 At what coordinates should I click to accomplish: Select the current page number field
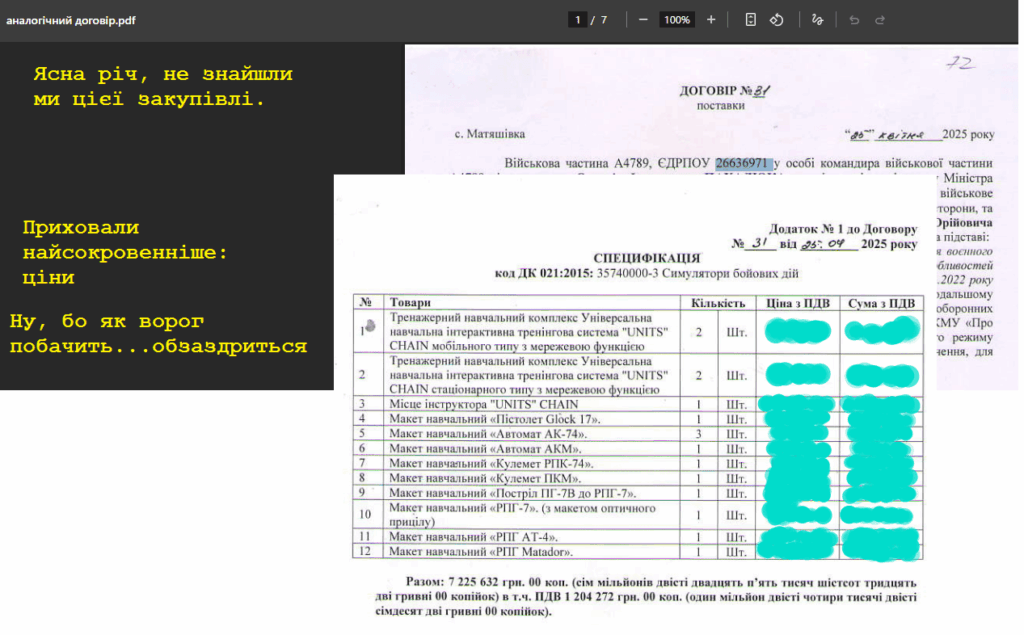(577, 20)
